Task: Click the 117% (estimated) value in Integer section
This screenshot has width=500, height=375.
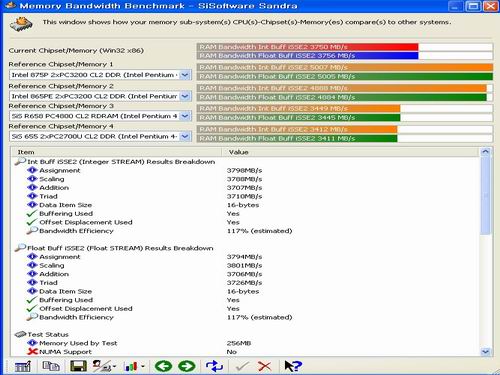Action: click(259, 231)
